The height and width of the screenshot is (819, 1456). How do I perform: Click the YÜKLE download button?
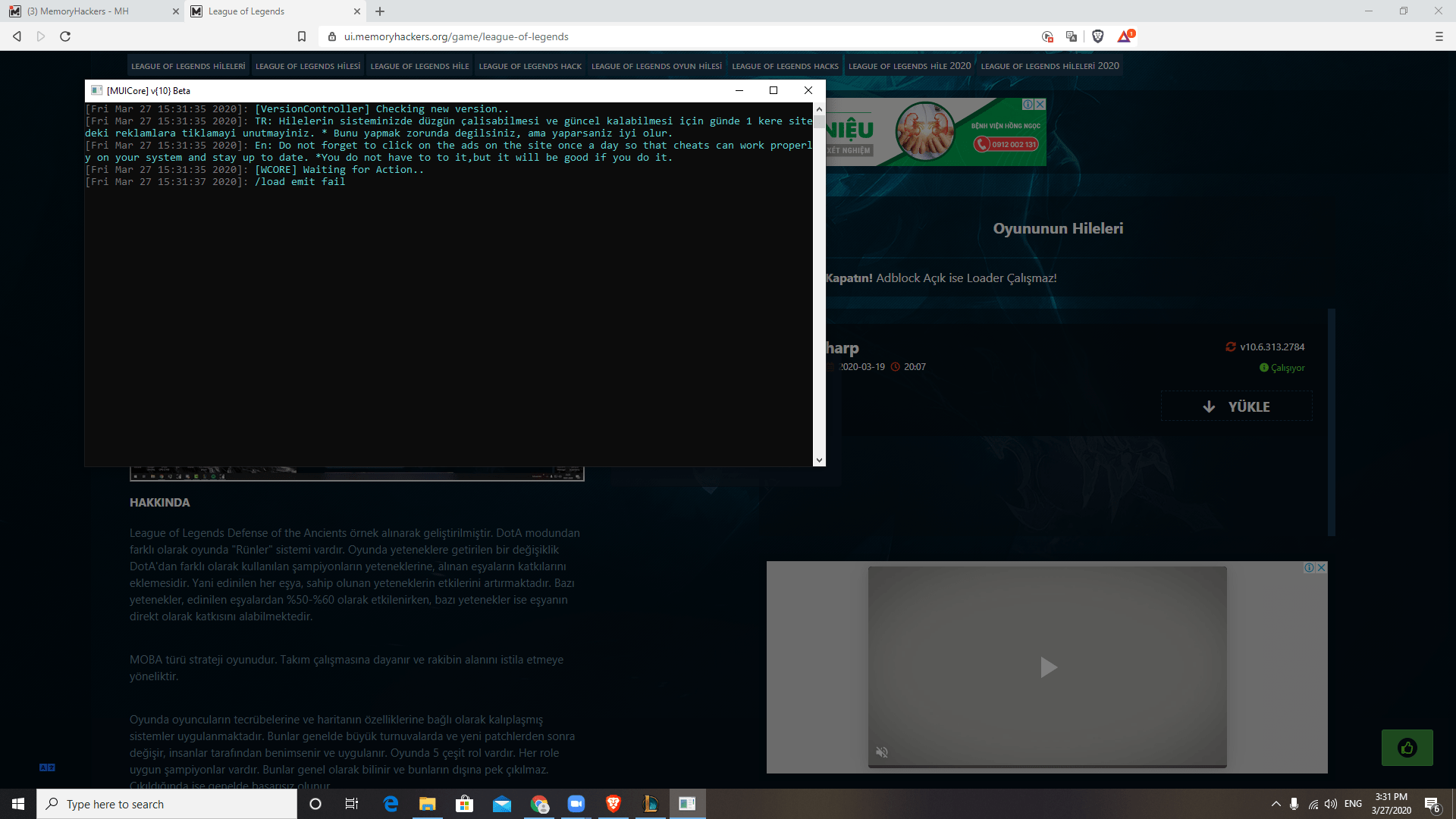click(1236, 406)
